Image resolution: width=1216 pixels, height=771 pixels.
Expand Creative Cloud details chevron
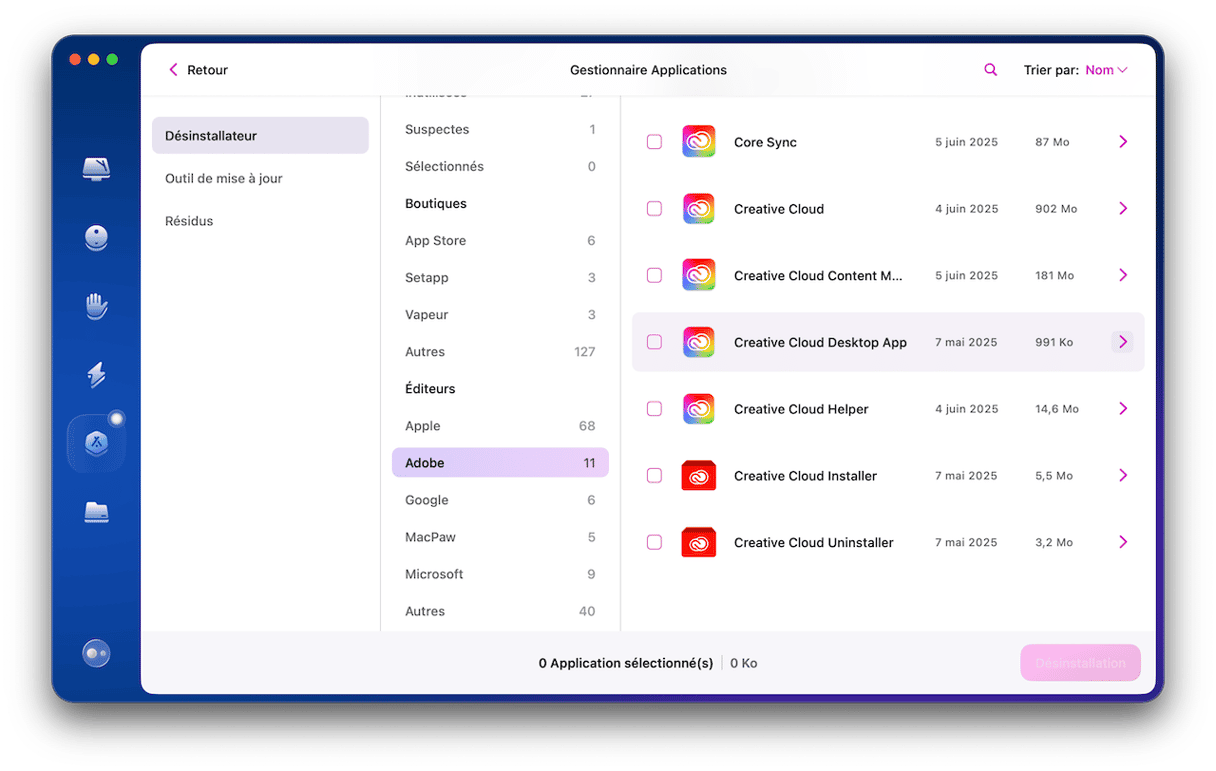tap(1123, 209)
